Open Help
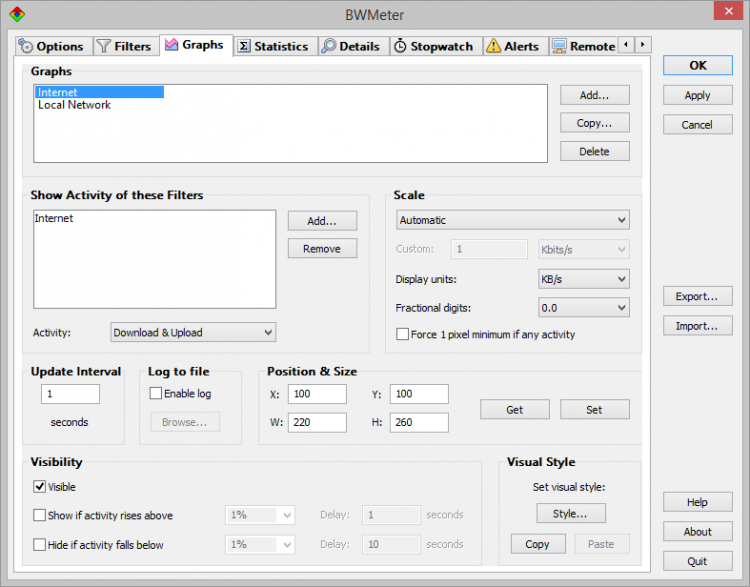 click(697, 502)
